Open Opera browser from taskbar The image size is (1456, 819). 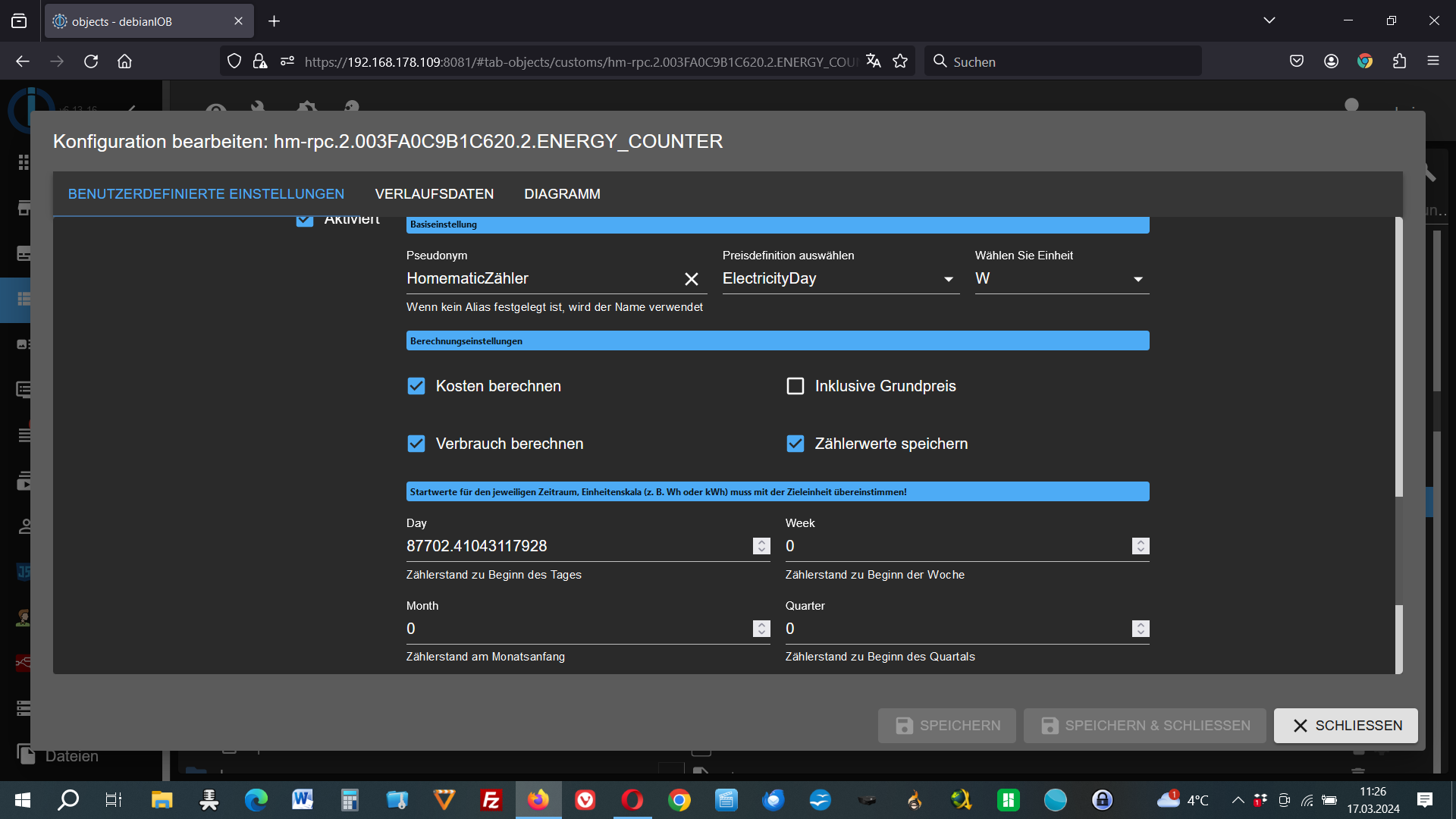tap(632, 800)
